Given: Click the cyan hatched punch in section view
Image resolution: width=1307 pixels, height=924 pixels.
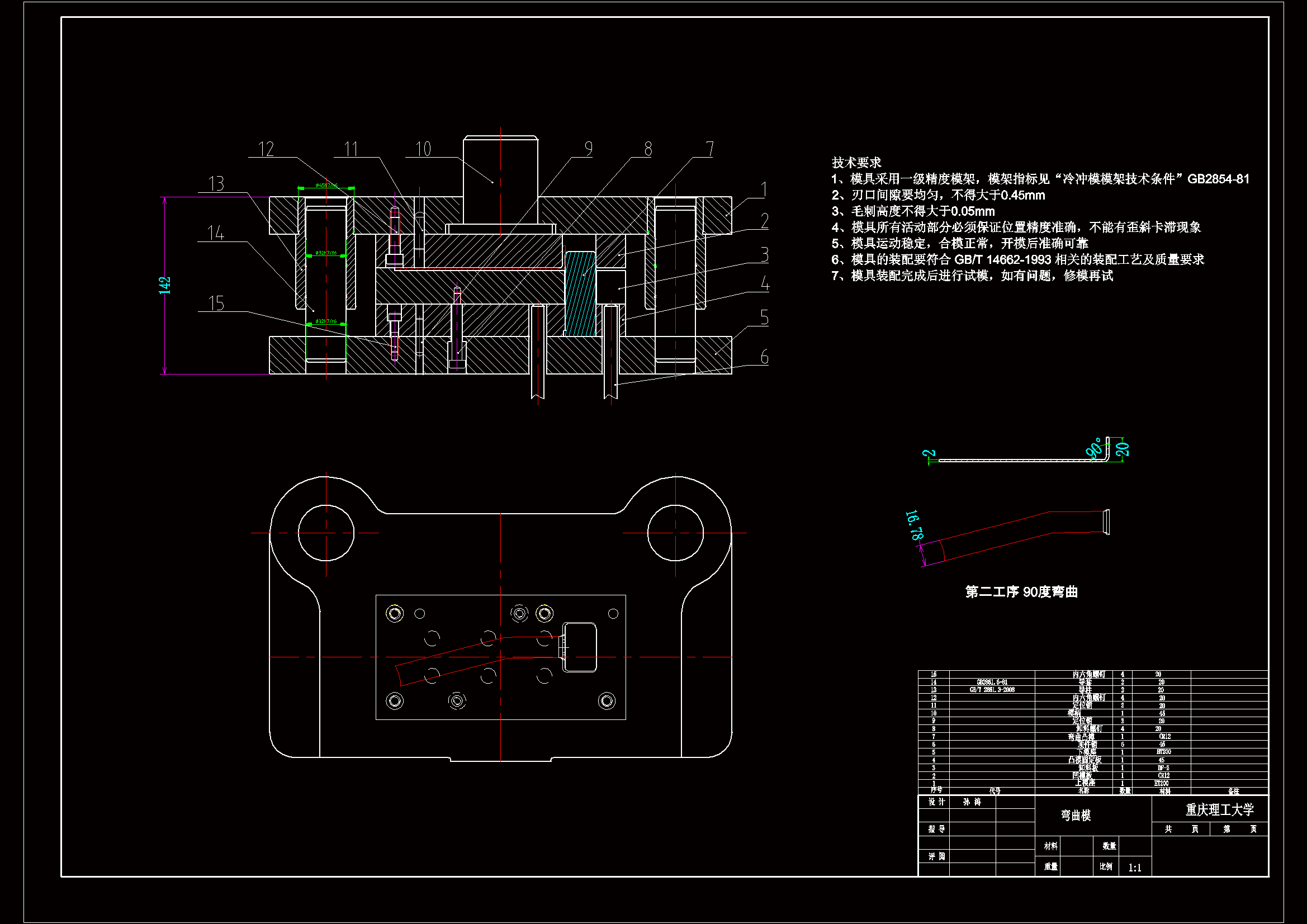Looking at the screenshot, I should coord(580,293).
